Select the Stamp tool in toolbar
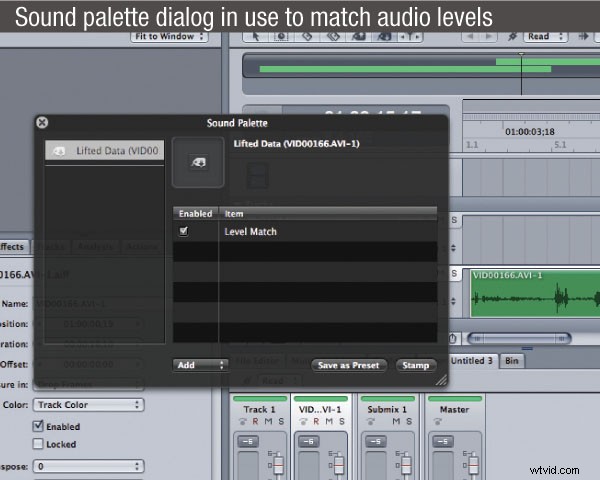Viewport: 600px width, 480px height. coord(384,36)
